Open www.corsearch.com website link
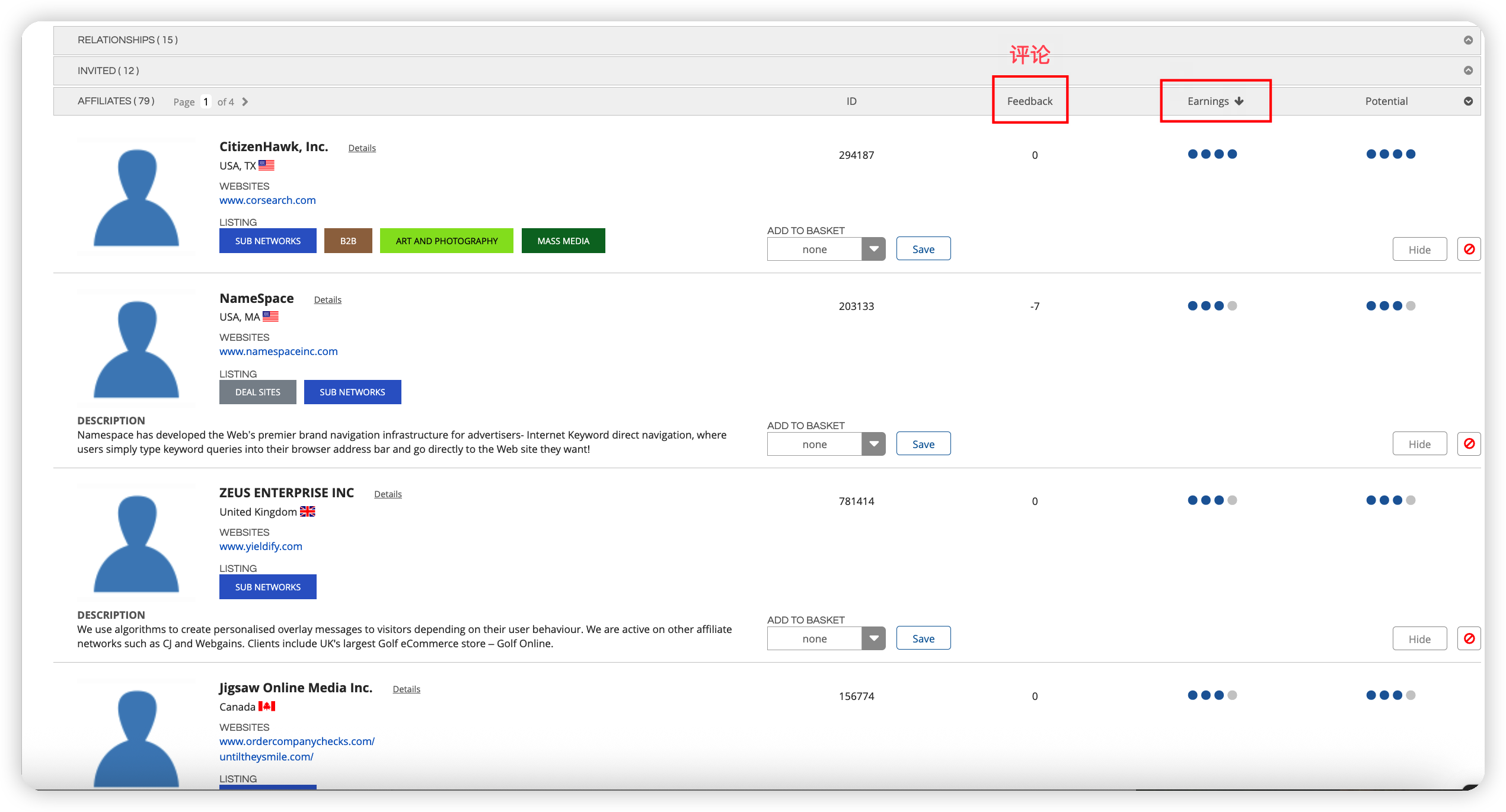The height and width of the screenshot is (812, 1506). pos(267,200)
